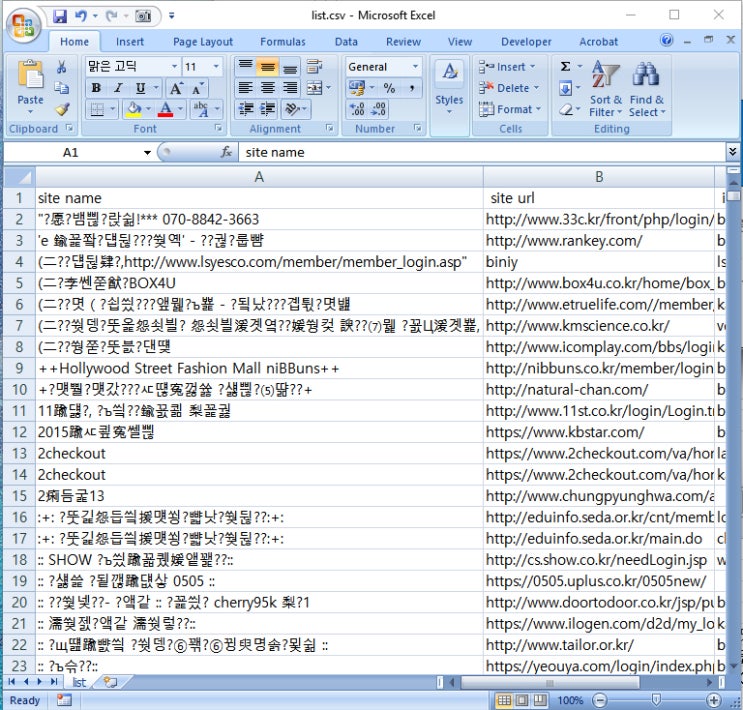Open the Insert Function fx dialog
Image resolution: width=743 pixels, height=710 pixels.
(x=227, y=152)
